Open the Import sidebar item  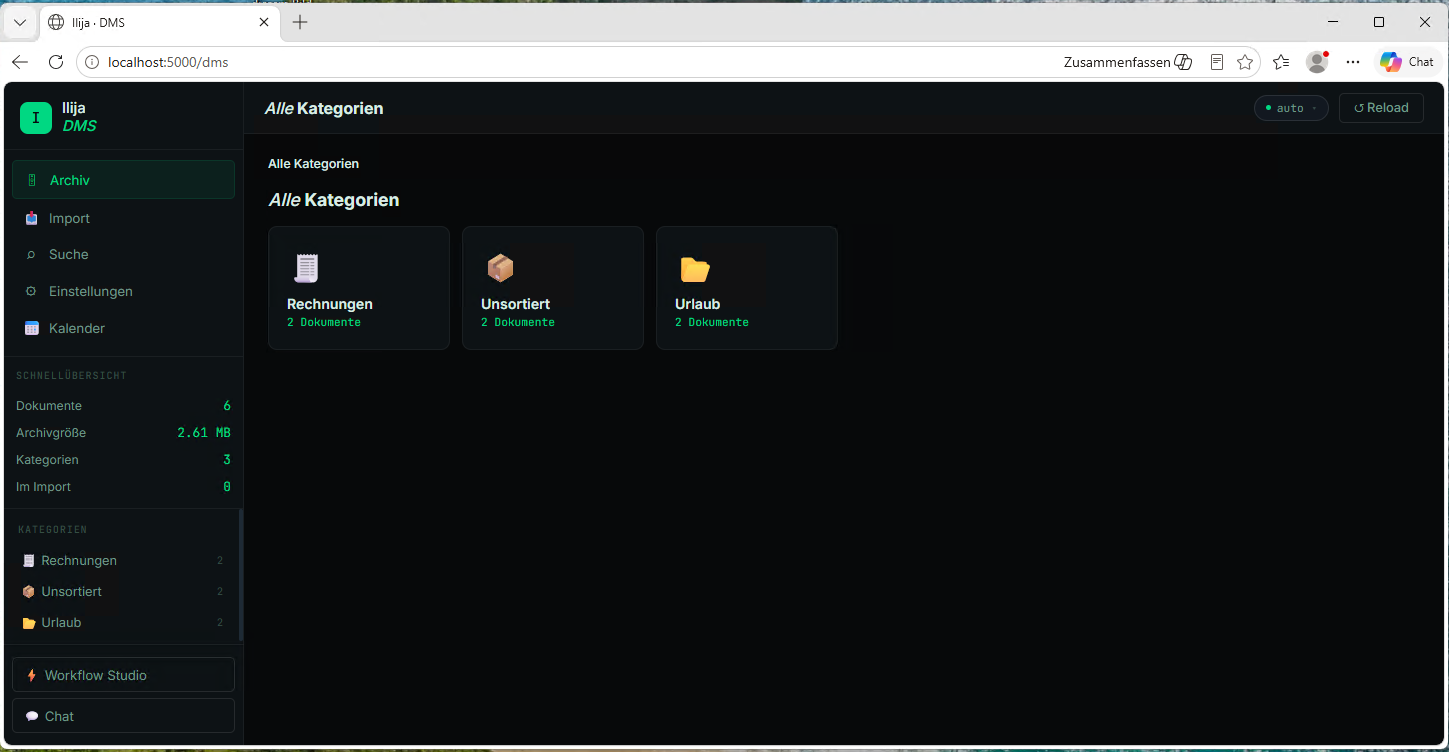click(123, 218)
